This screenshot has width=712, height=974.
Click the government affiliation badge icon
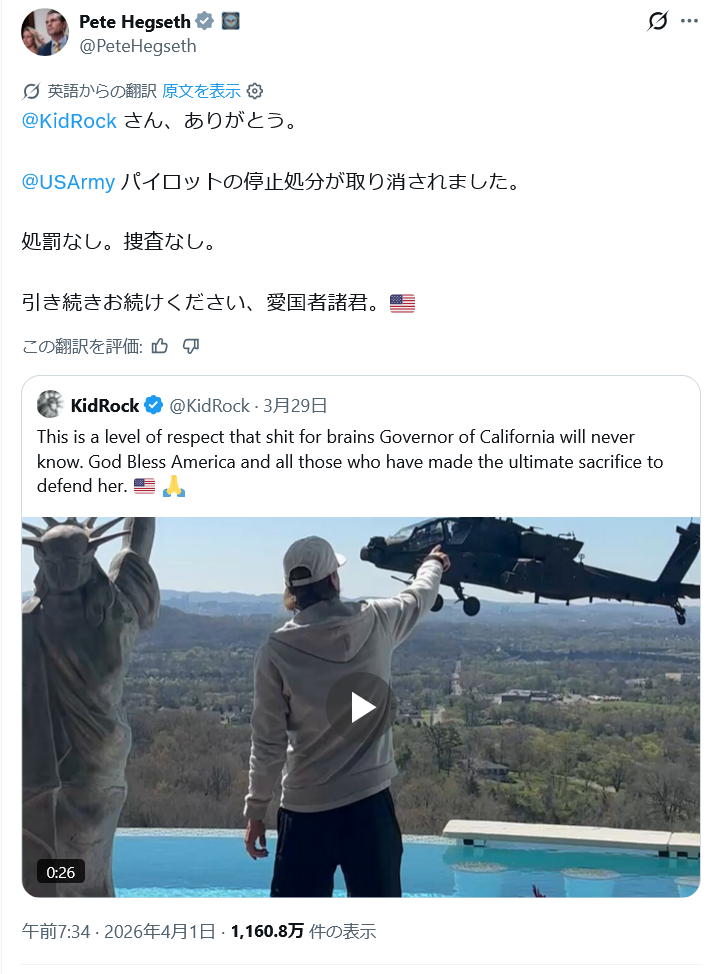[x=229, y=21]
